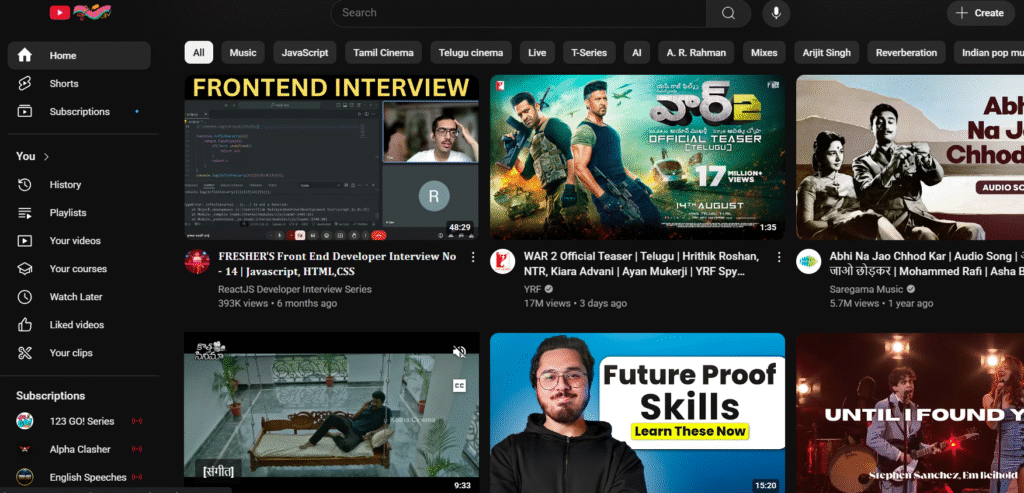Select the Arijit Singh chip
This screenshot has height=493, width=1024.
click(827, 53)
